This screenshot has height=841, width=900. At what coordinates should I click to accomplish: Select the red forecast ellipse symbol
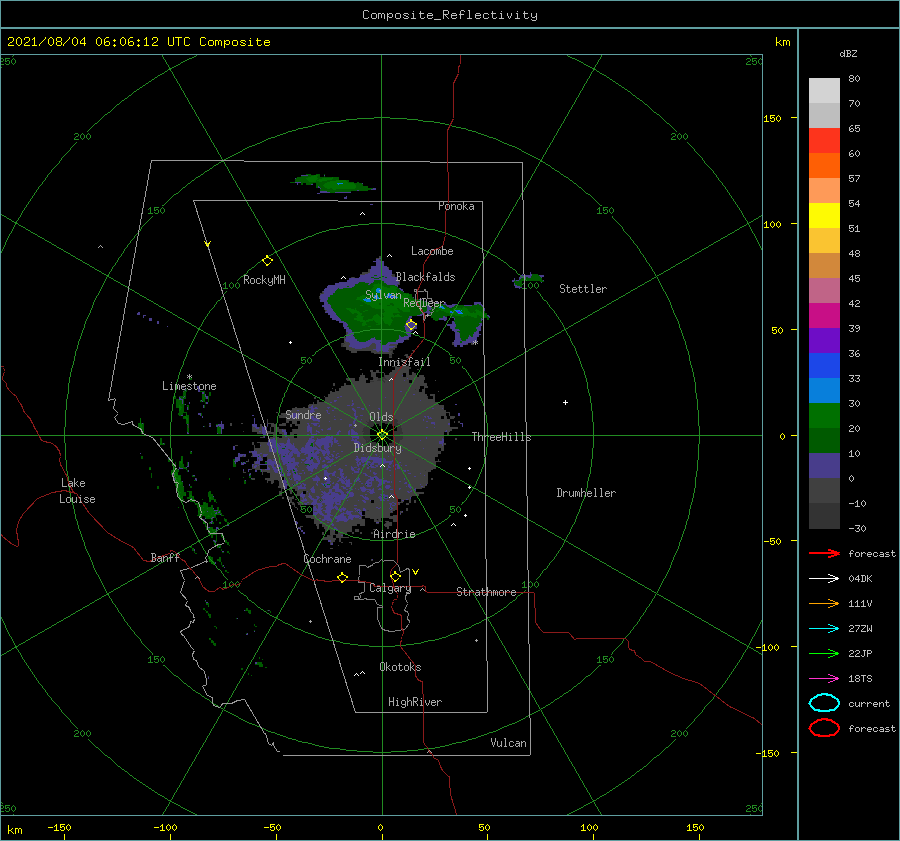tap(824, 728)
